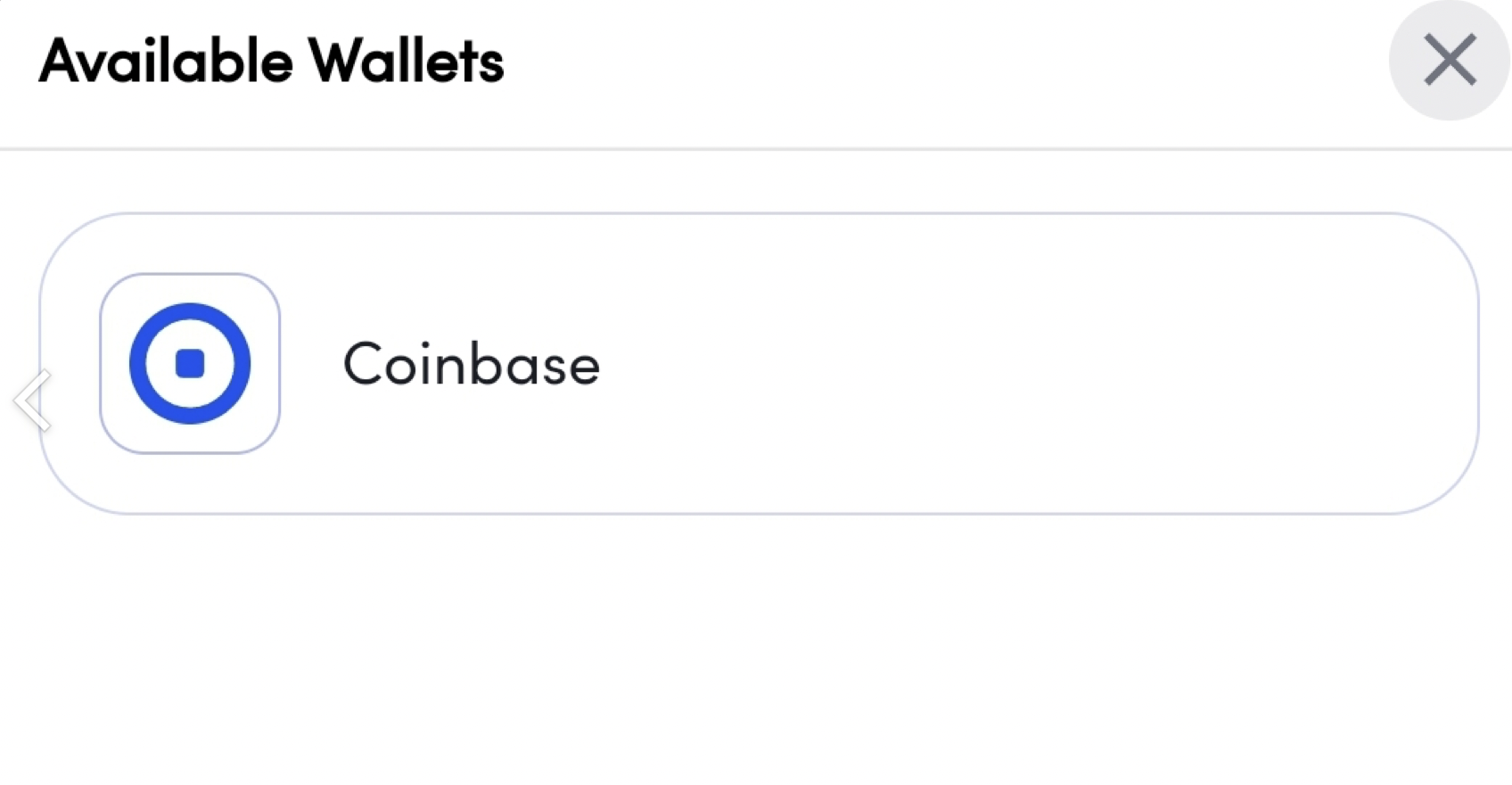The width and height of the screenshot is (1512, 785).
Task: Dismiss the wallet list with the X
Action: 1450,60
